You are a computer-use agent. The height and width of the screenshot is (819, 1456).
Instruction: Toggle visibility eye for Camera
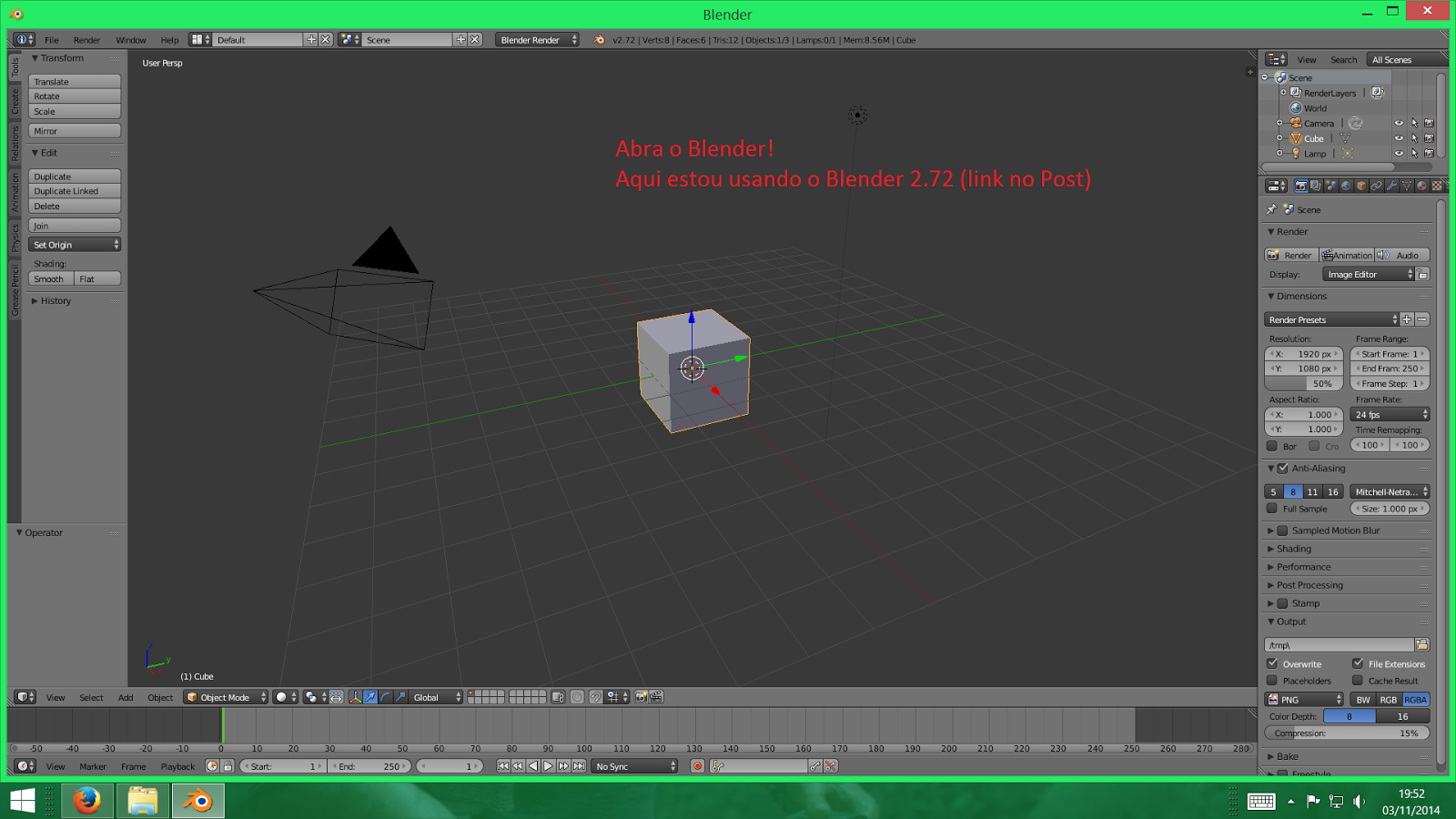(x=1399, y=123)
